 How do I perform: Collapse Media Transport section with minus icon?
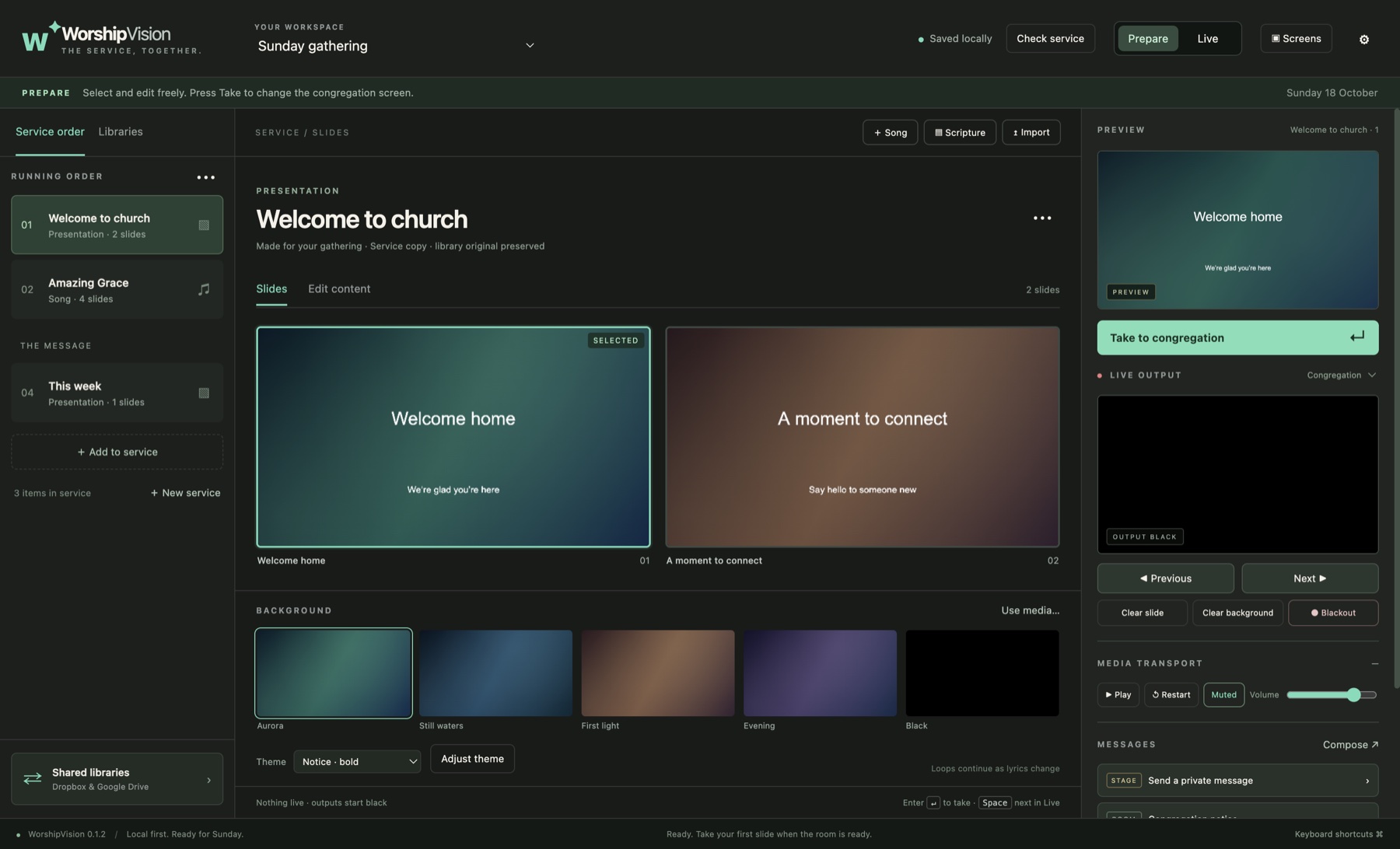pos(1374,664)
